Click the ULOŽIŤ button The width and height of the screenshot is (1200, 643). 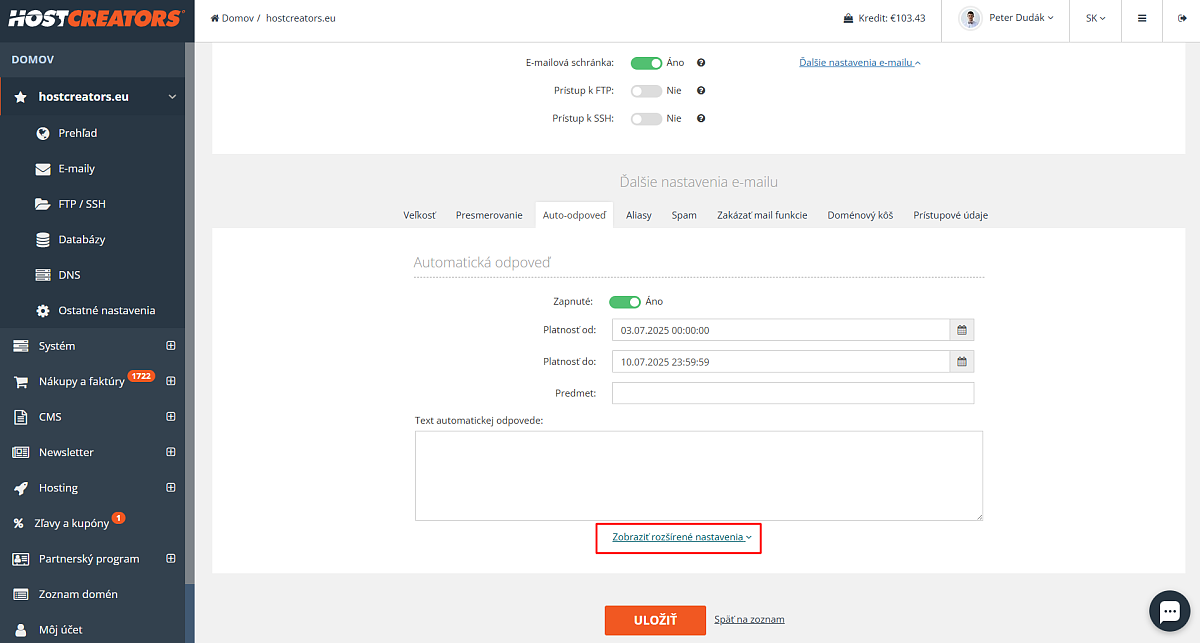tap(655, 620)
